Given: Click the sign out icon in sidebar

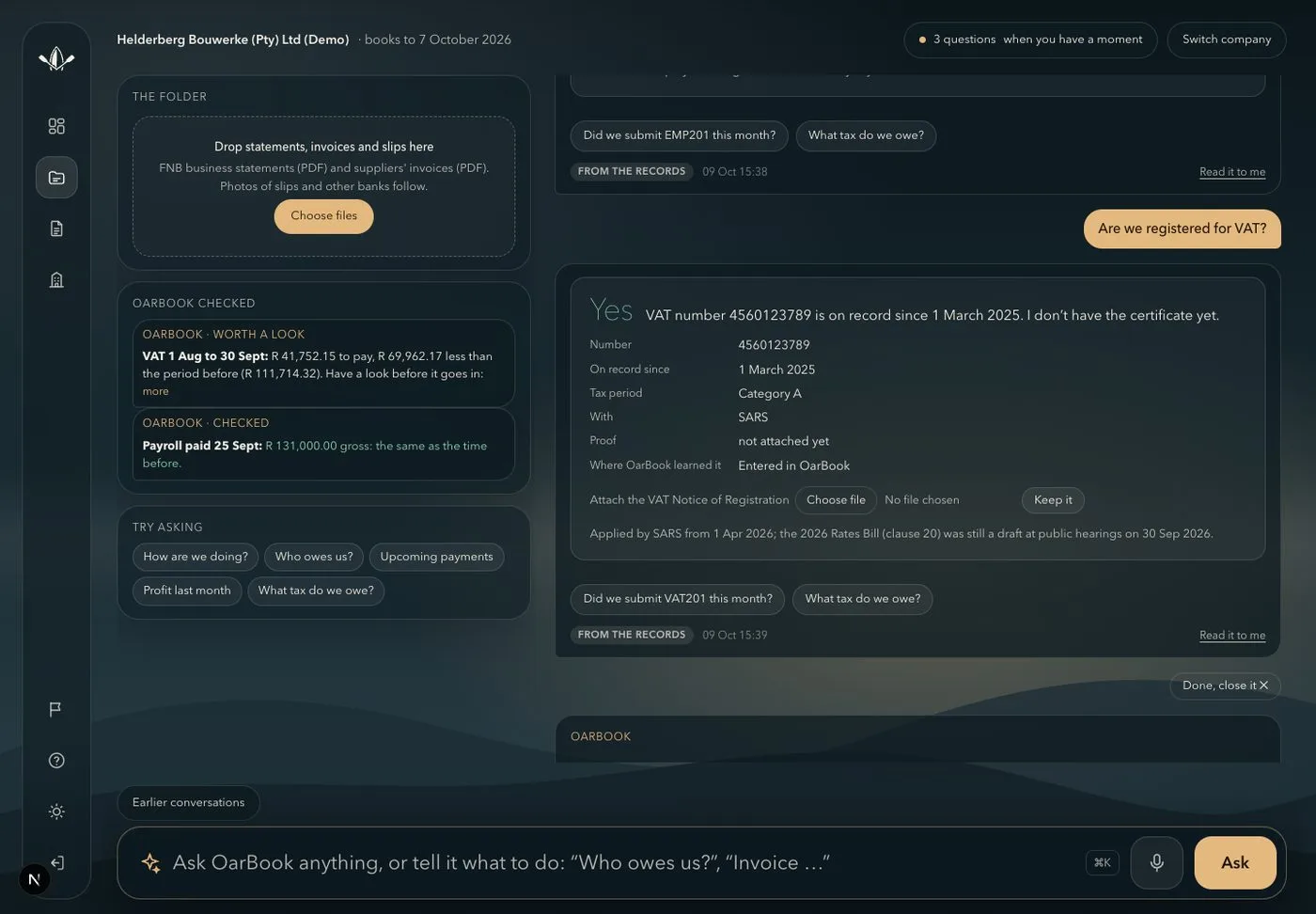Looking at the screenshot, I should [x=56, y=863].
